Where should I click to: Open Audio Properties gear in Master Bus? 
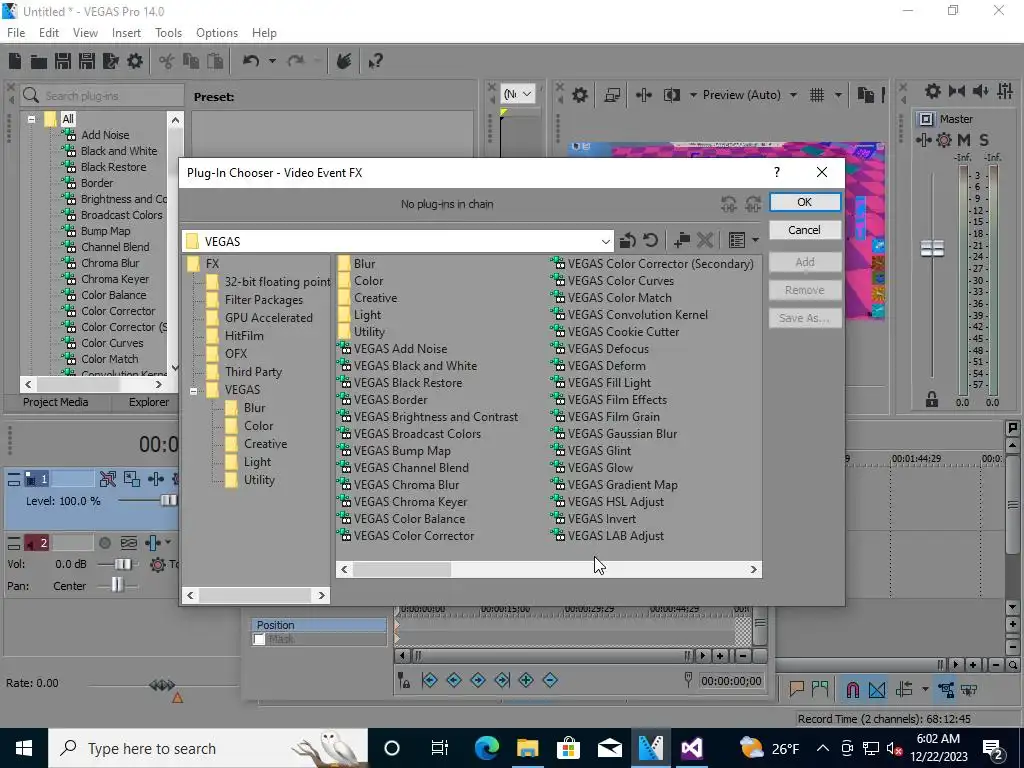click(933, 91)
